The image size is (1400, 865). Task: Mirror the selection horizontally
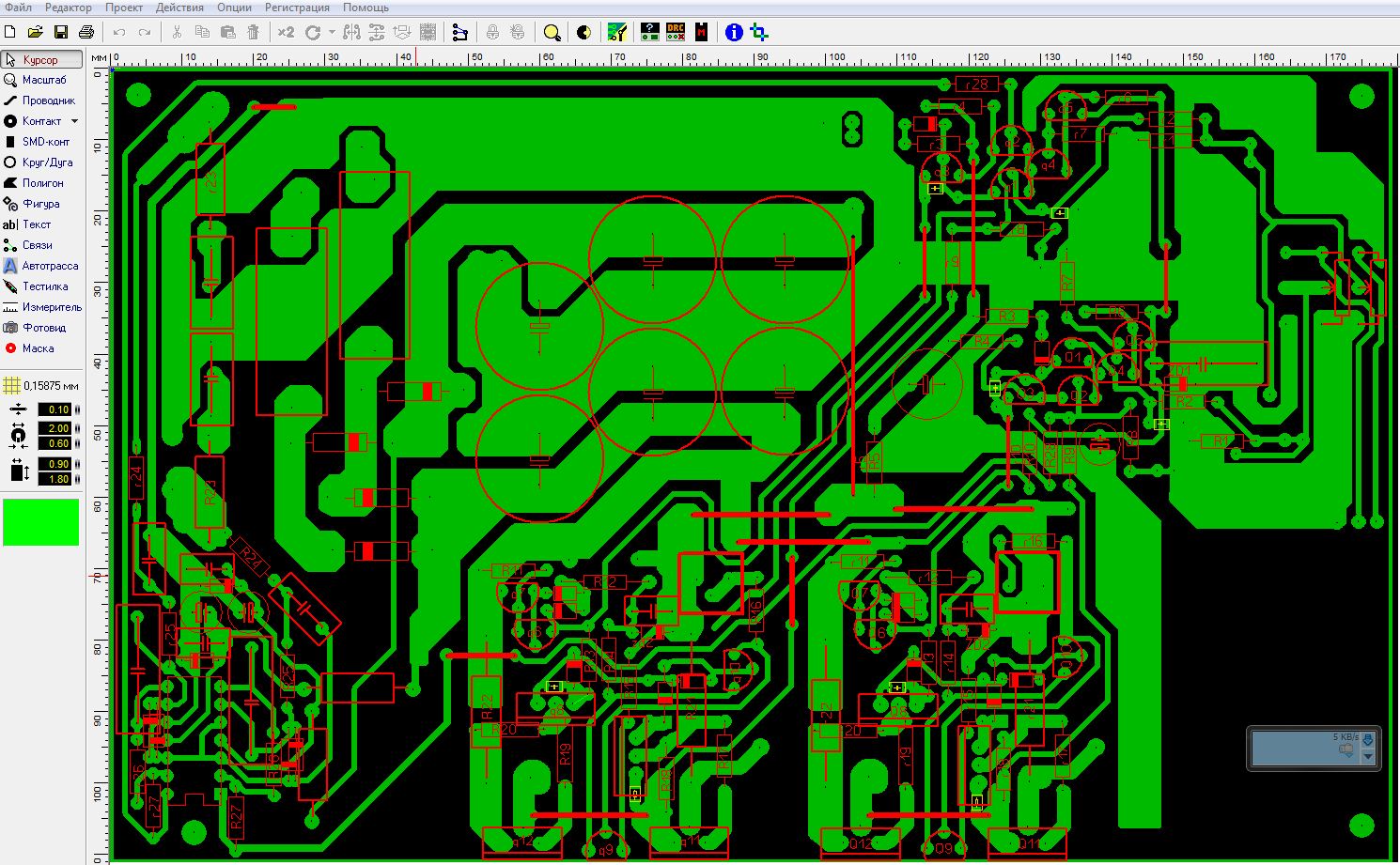tap(351, 32)
